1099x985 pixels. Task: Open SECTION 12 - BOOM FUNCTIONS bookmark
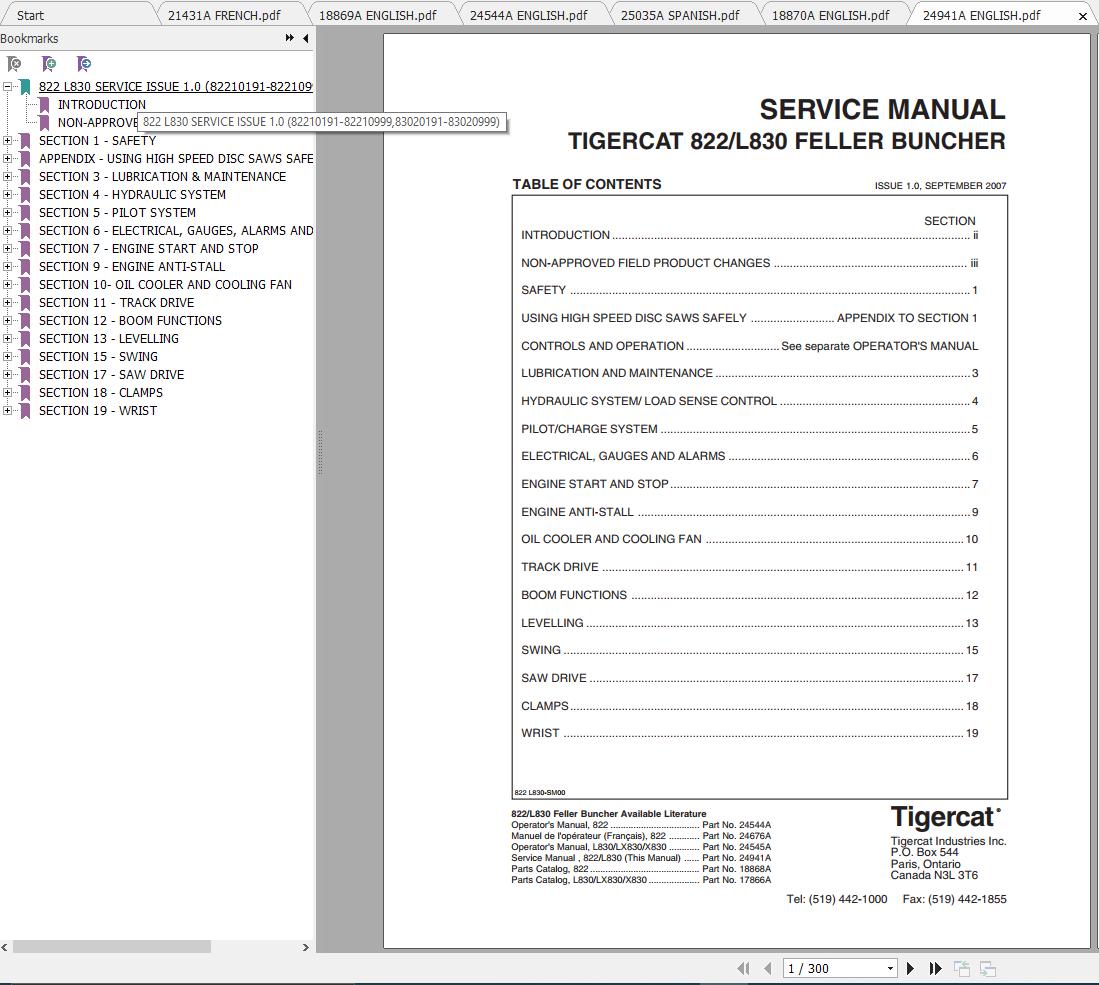130,321
